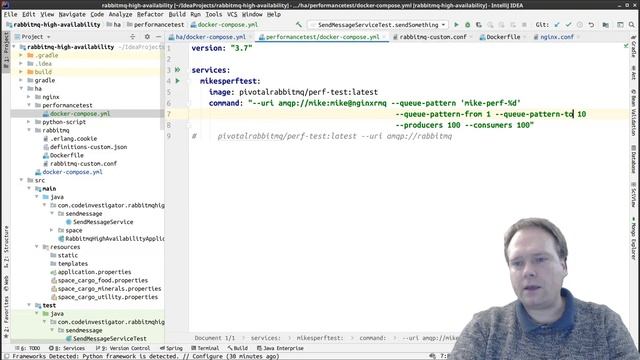Open the Services tool window

pos(67,348)
